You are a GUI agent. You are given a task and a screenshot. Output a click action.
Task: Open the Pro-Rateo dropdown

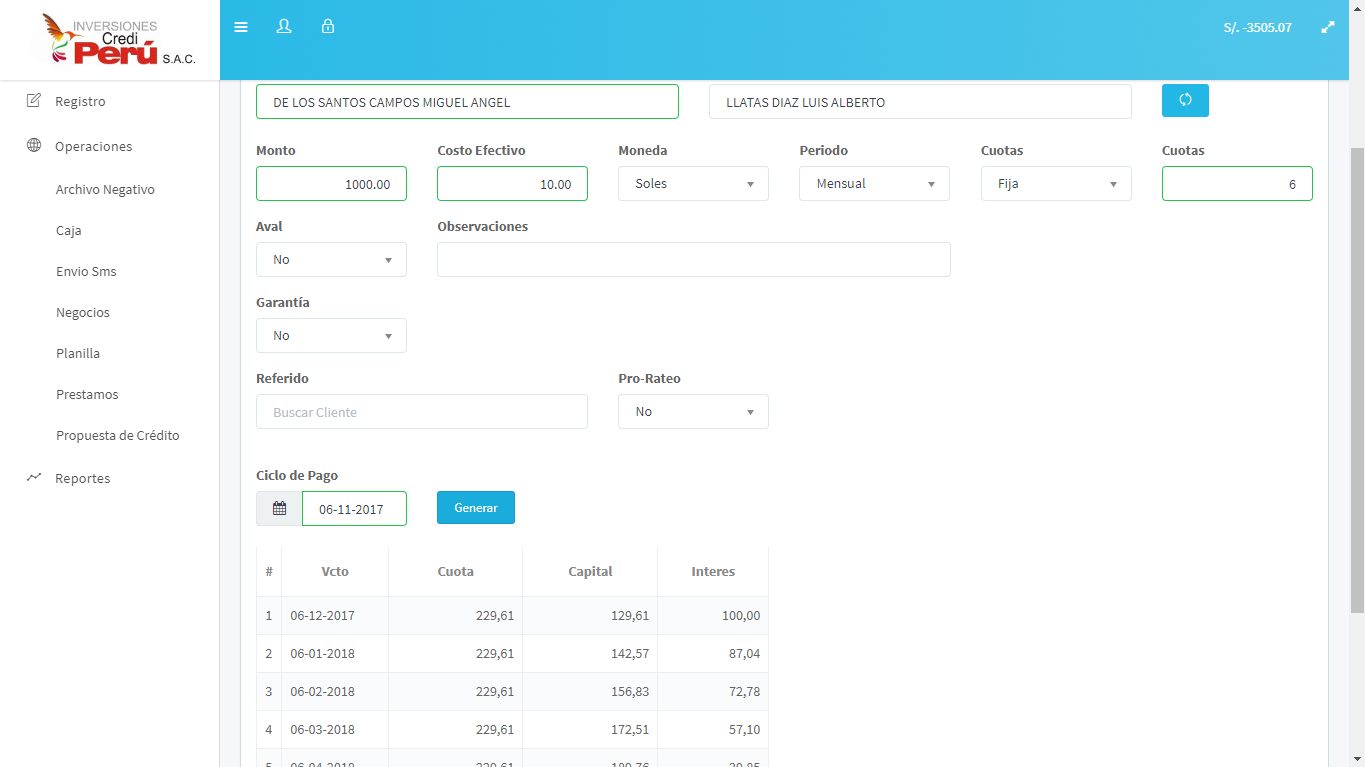(693, 412)
